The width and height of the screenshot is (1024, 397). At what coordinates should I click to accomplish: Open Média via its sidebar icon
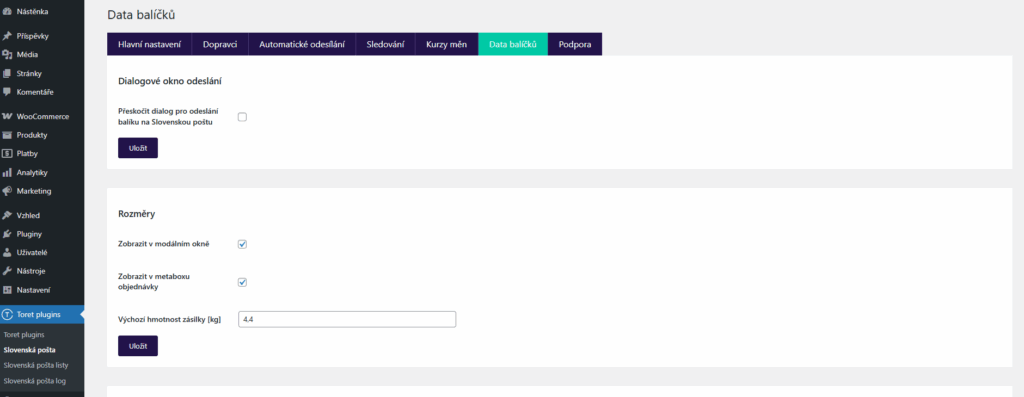point(8,55)
